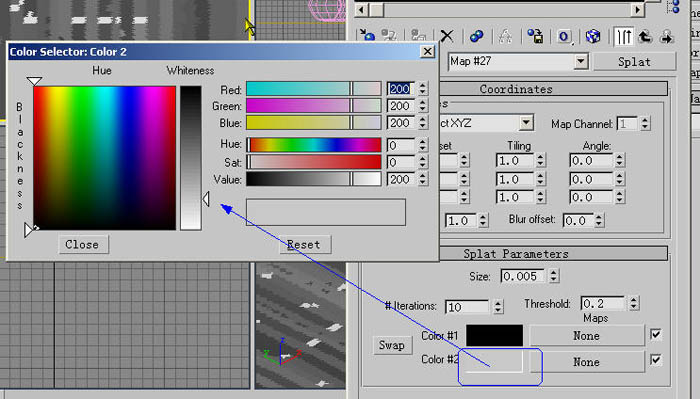Viewport: 700px width, 399px height.
Task: Click the Value brightness slider
Action: 314,179
